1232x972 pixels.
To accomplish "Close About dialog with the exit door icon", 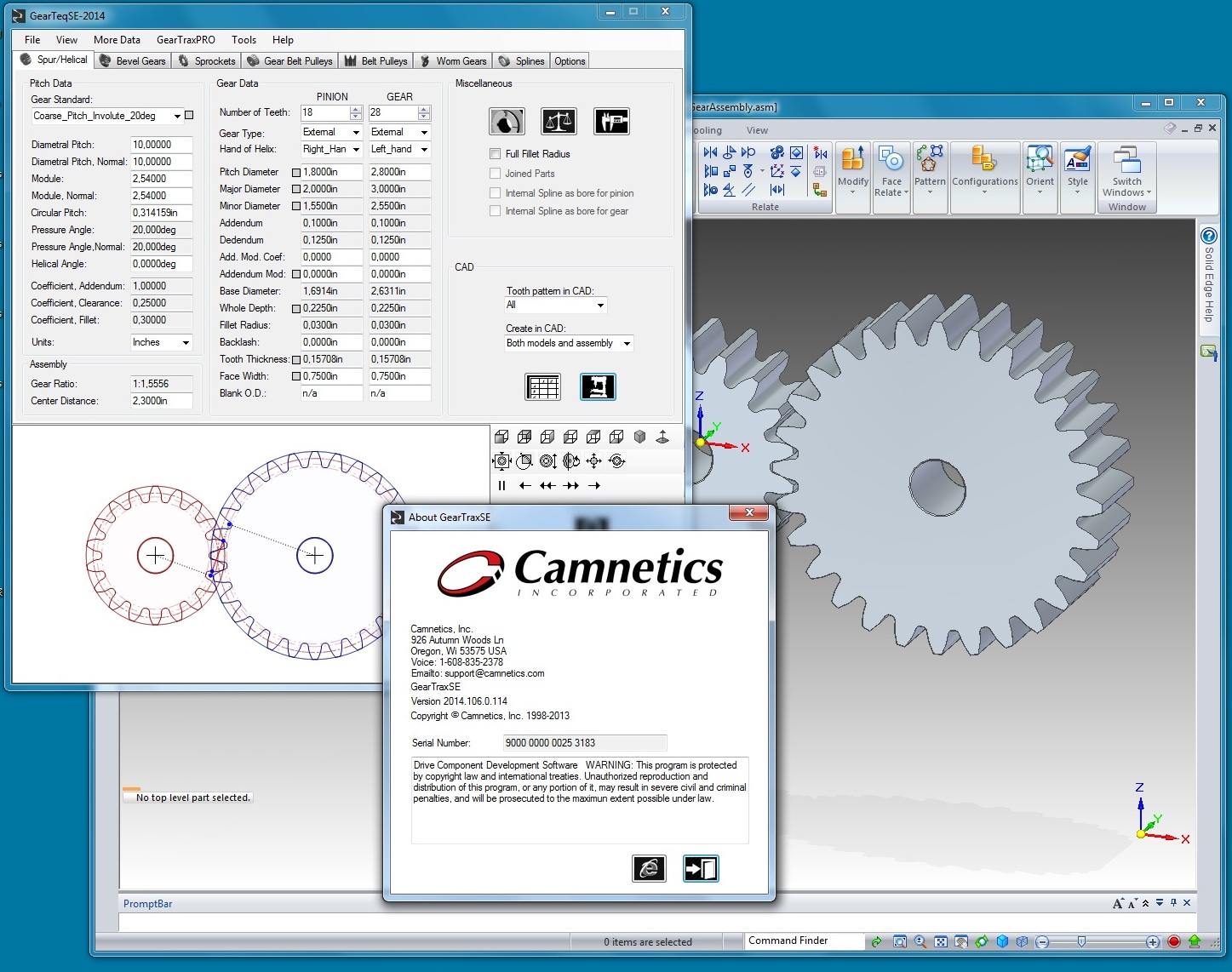I will [x=701, y=868].
